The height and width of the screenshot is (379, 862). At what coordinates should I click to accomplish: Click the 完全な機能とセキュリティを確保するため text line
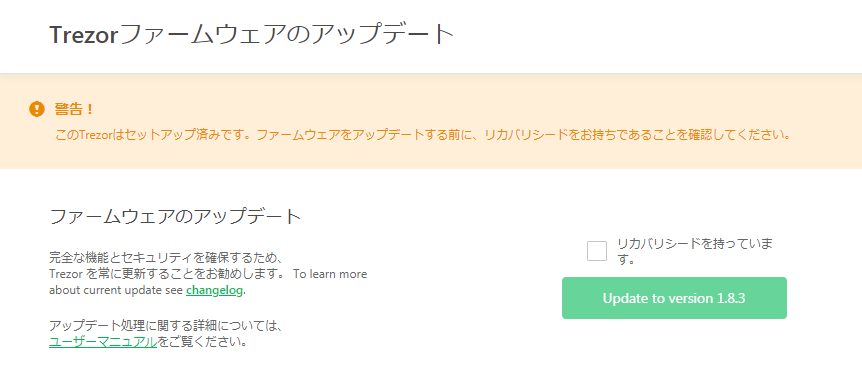(x=165, y=257)
